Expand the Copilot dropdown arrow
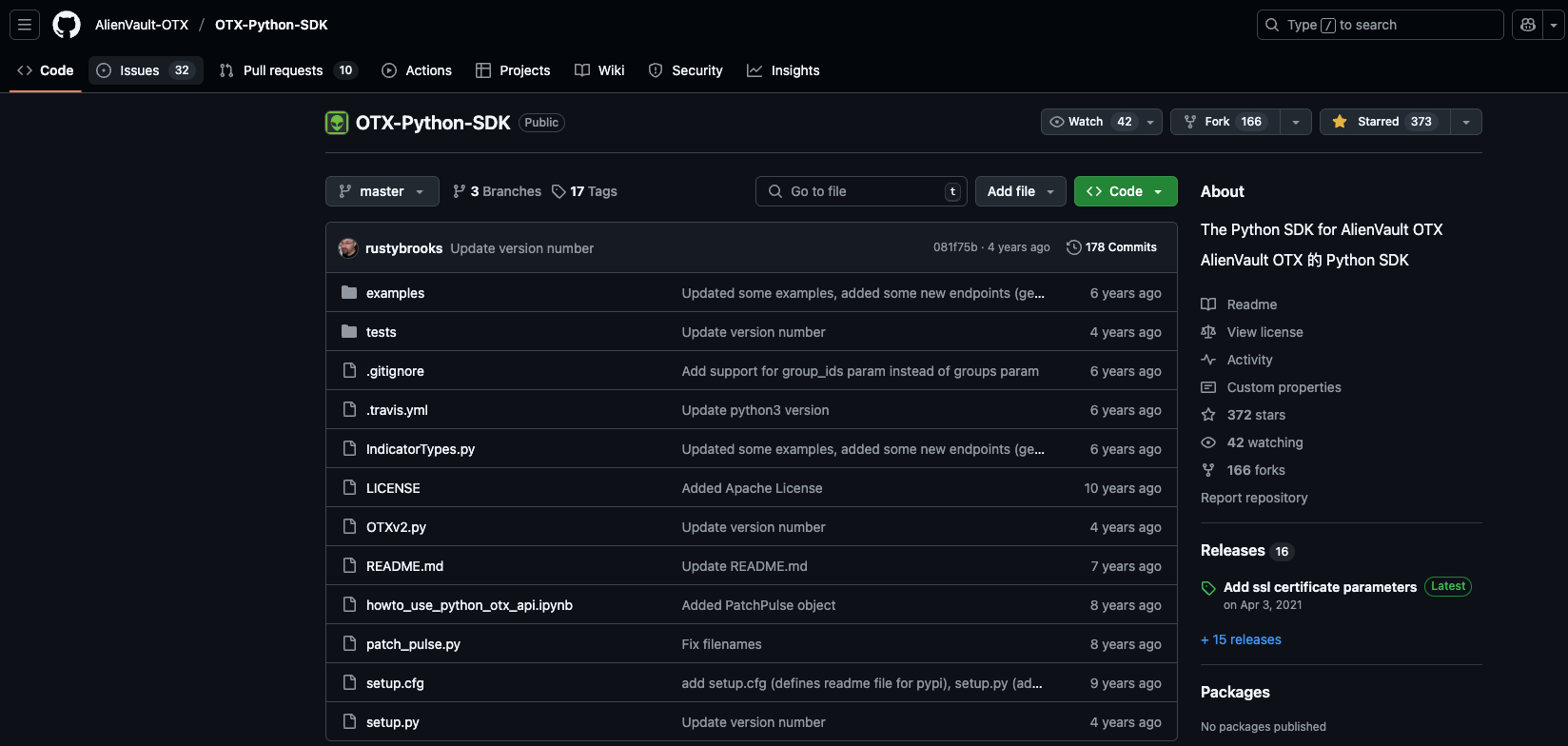The height and width of the screenshot is (746, 1568). pyautogui.click(x=1554, y=25)
